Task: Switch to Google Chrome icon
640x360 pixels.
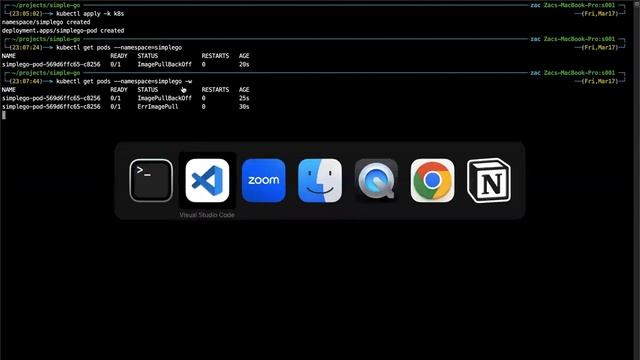Action: tap(433, 180)
